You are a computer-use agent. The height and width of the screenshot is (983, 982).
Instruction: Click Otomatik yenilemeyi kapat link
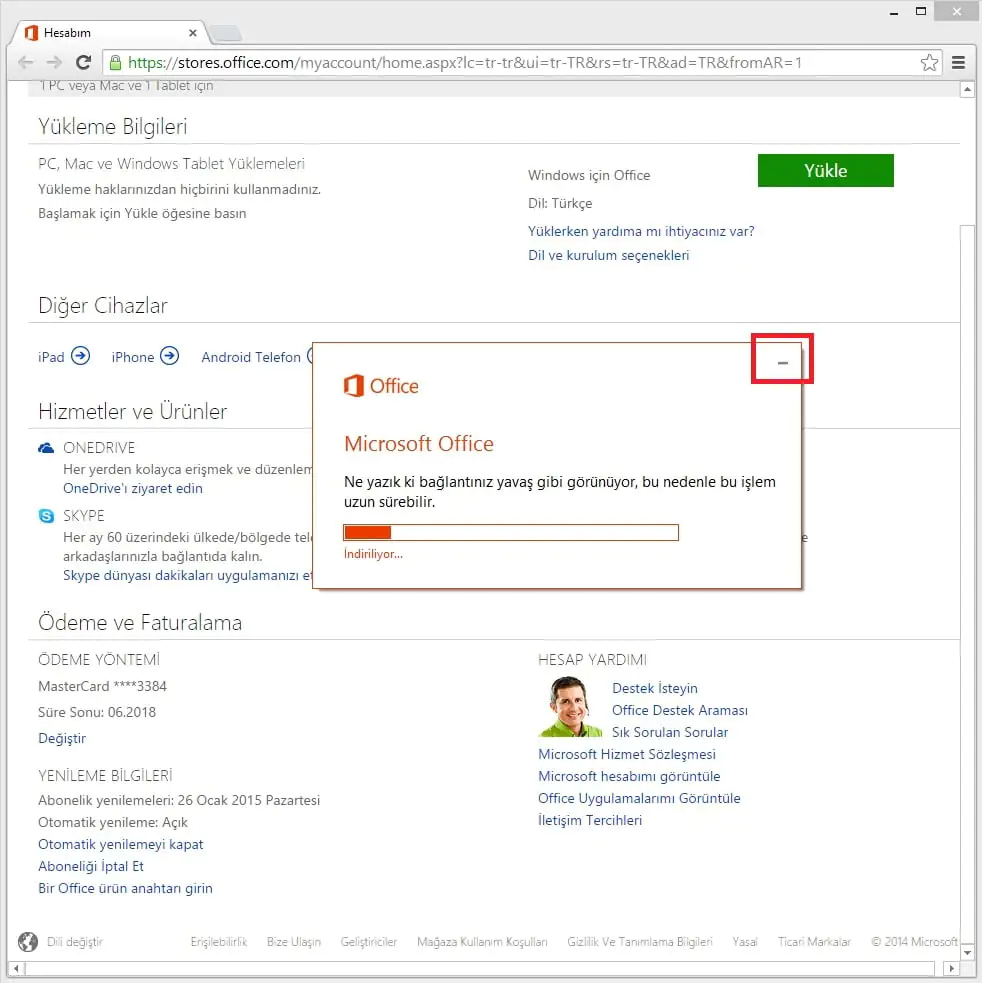pos(120,844)
